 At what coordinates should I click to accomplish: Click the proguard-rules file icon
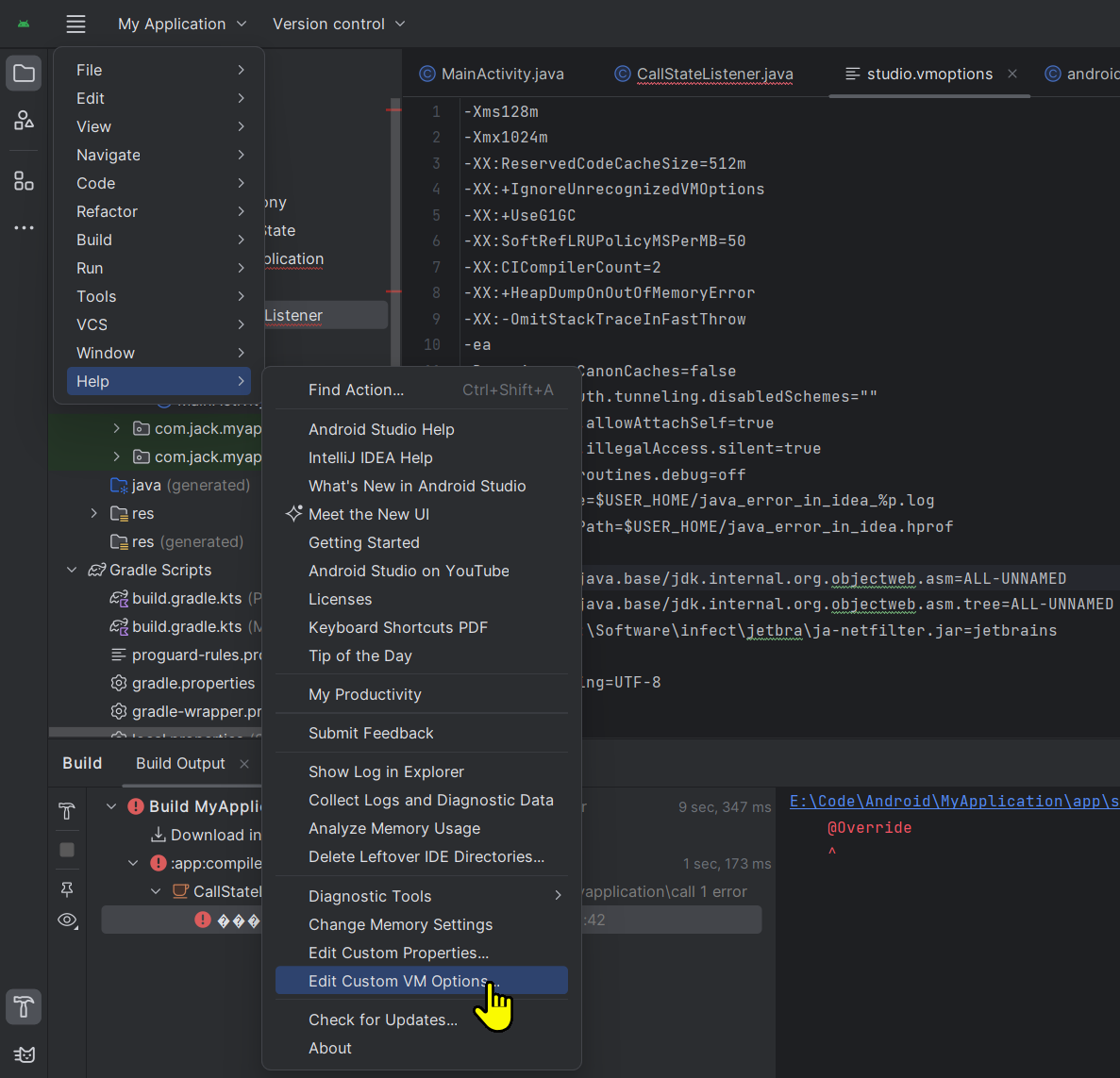click(119, 655)
